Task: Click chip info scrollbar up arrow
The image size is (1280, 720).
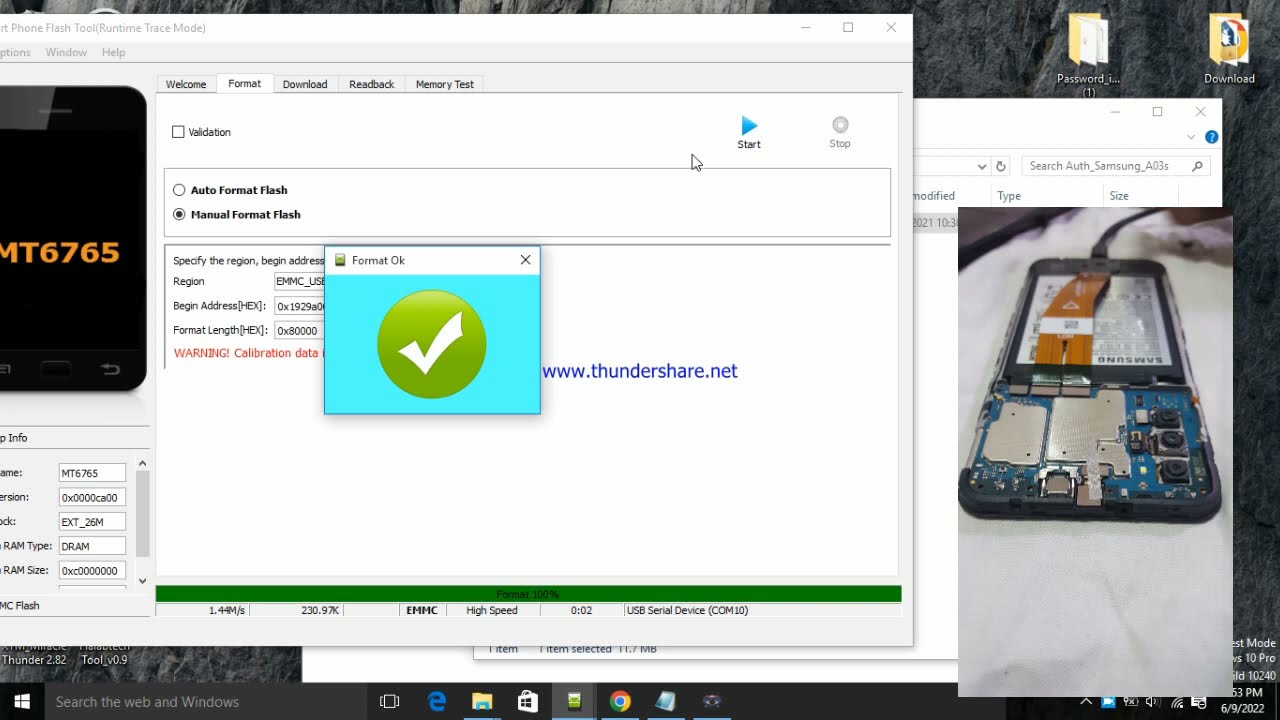Action: (142, 463)
